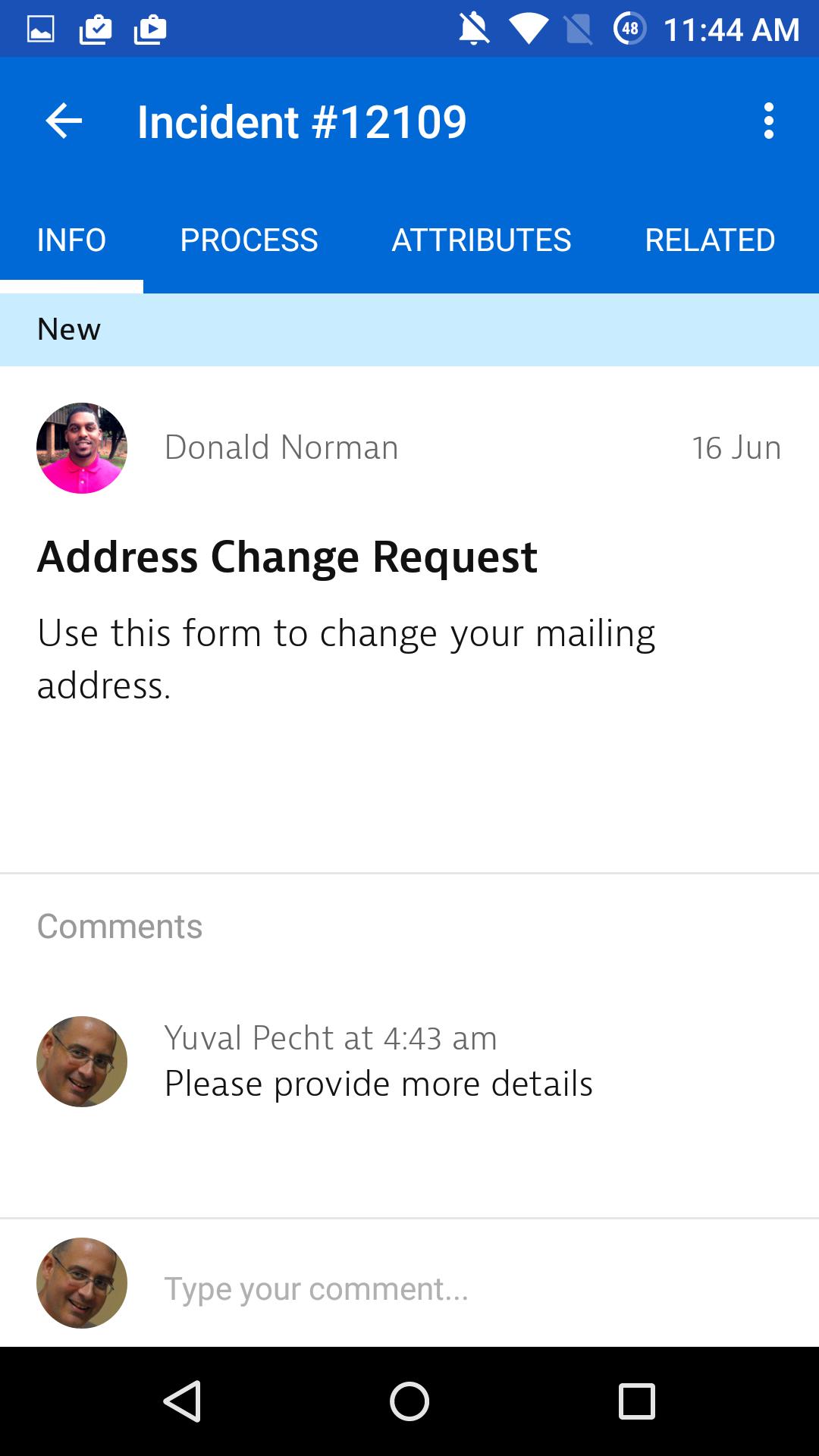Tap the image notification icon in status bar
The image size is (819, 1456).
pyautogui.click(x=41, y=30)
